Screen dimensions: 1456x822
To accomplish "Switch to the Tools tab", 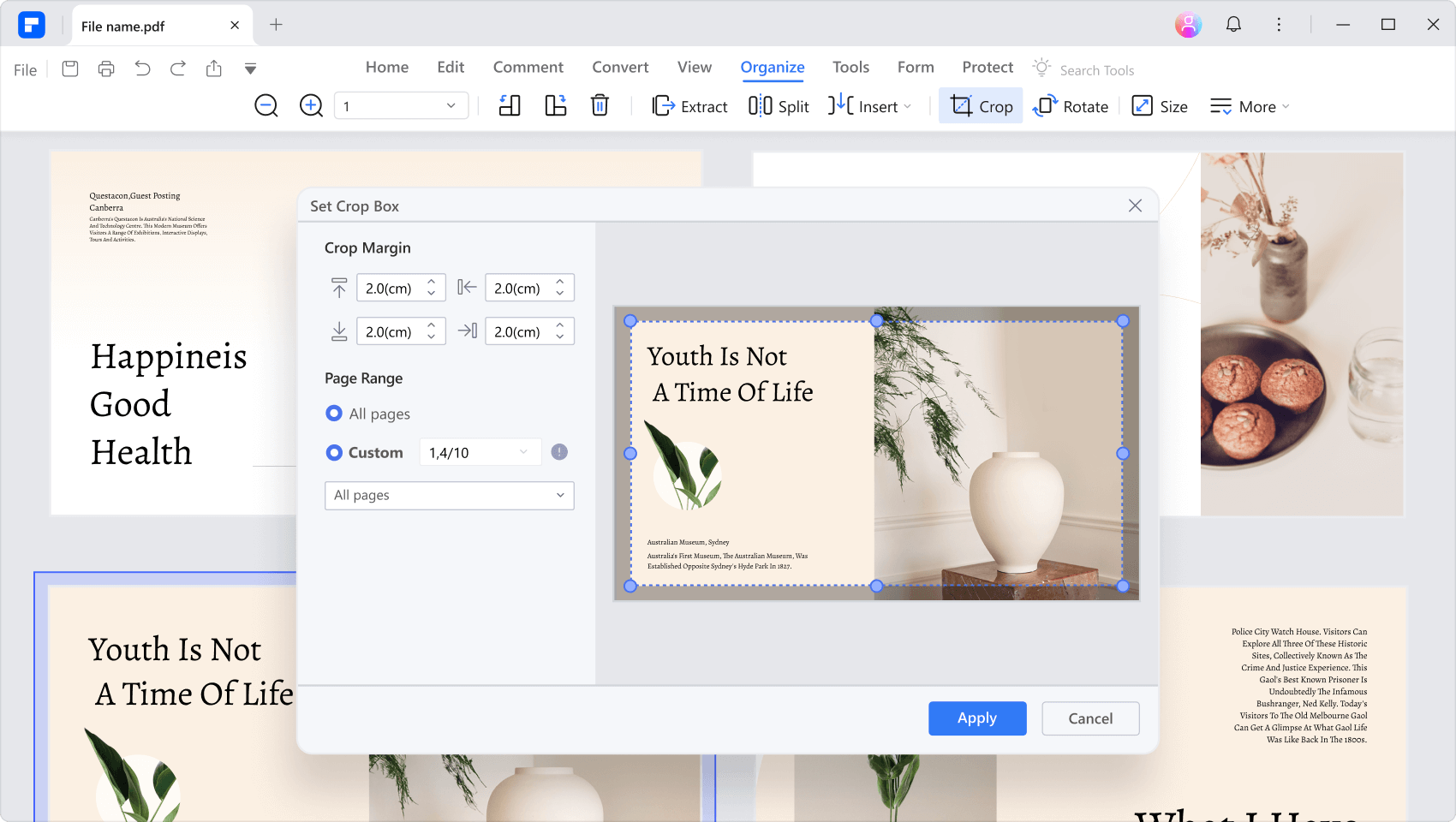I will tap(850, 67).
